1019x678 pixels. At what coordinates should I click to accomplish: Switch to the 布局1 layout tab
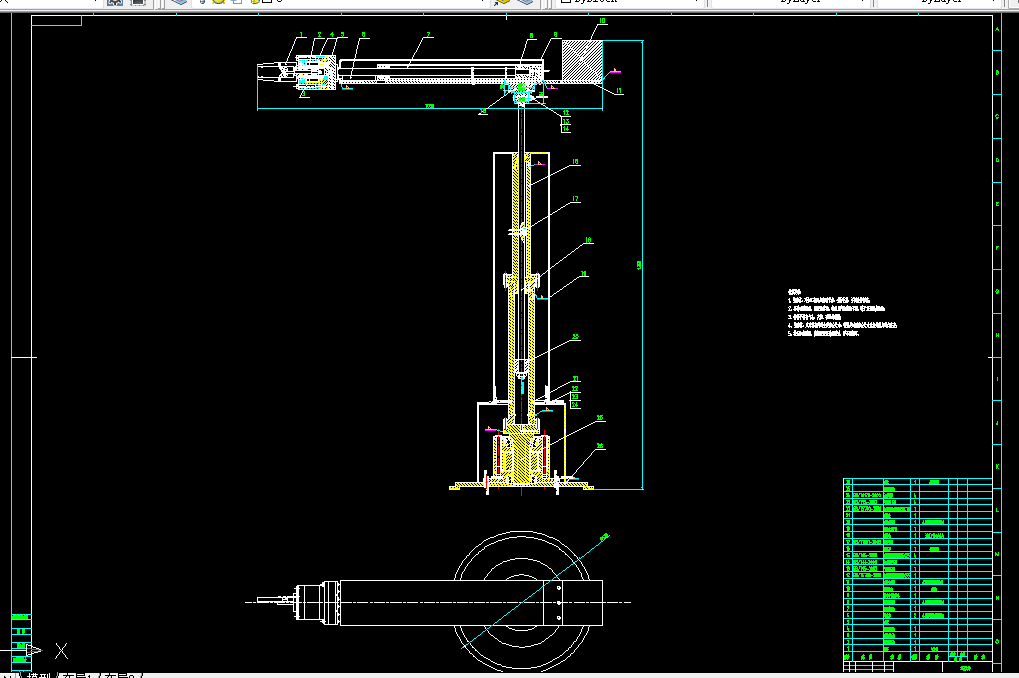point(77,676)
